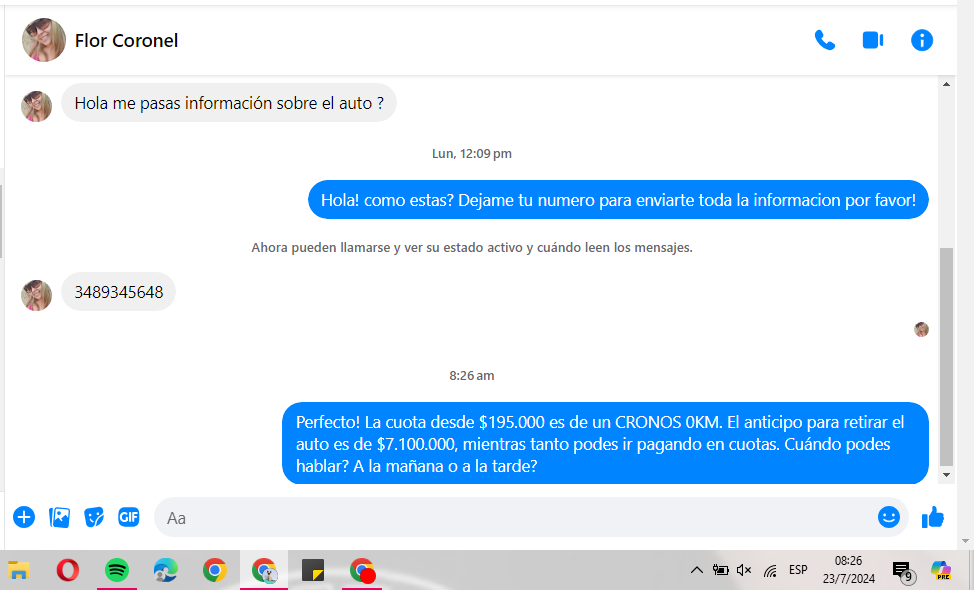The image size is (974, 590).
Task: Attach a photo or file to message
Action: click(60, 517)
